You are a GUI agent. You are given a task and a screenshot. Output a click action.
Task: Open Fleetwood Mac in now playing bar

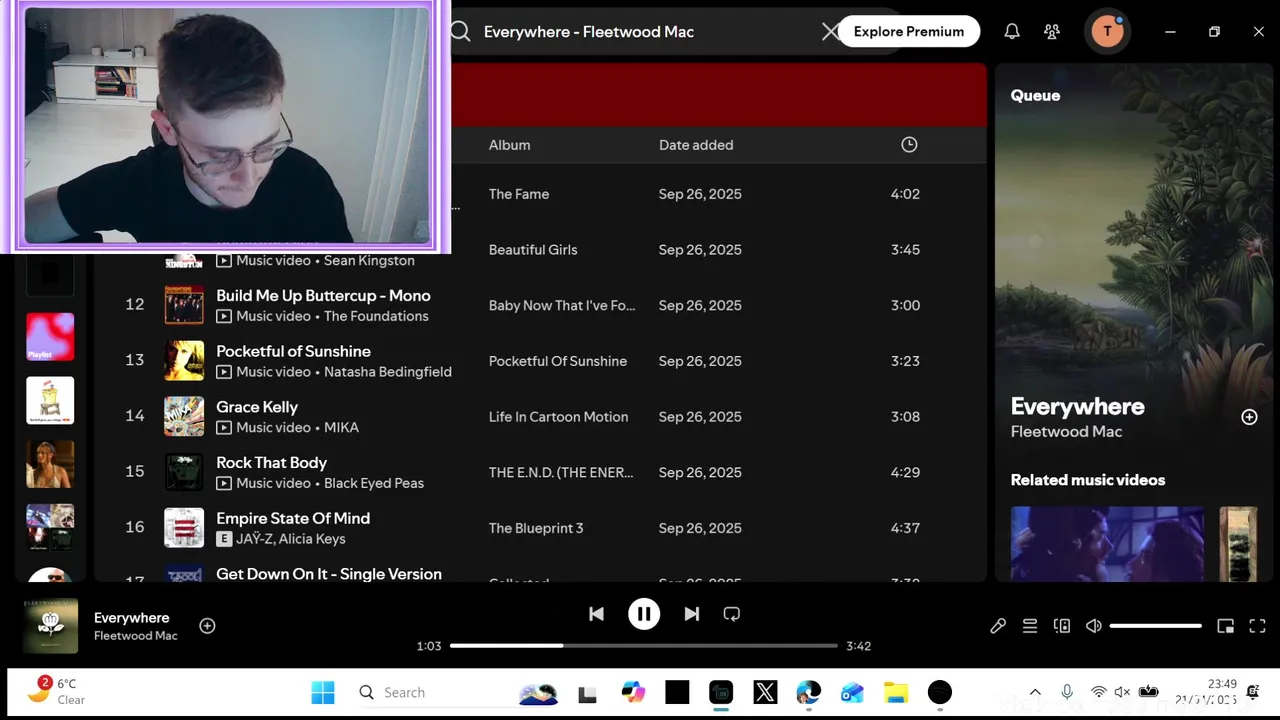pos(136,636)
